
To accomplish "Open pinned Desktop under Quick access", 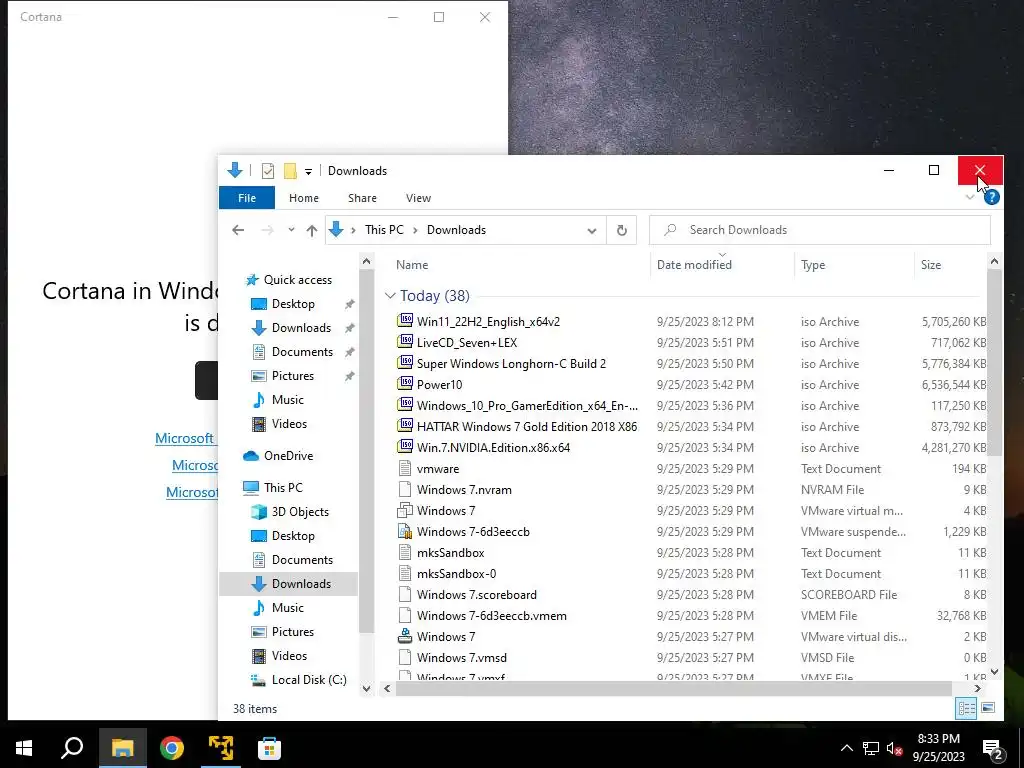I will (293, 304).
